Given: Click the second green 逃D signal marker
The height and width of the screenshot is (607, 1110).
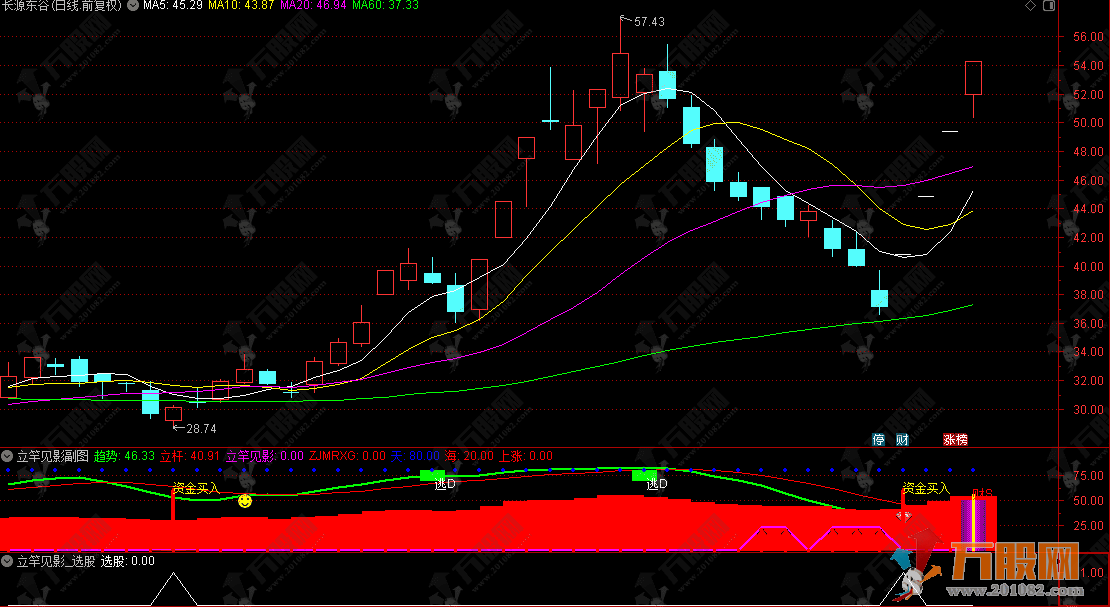Looking at the screenshot, I should click(644, 476).
